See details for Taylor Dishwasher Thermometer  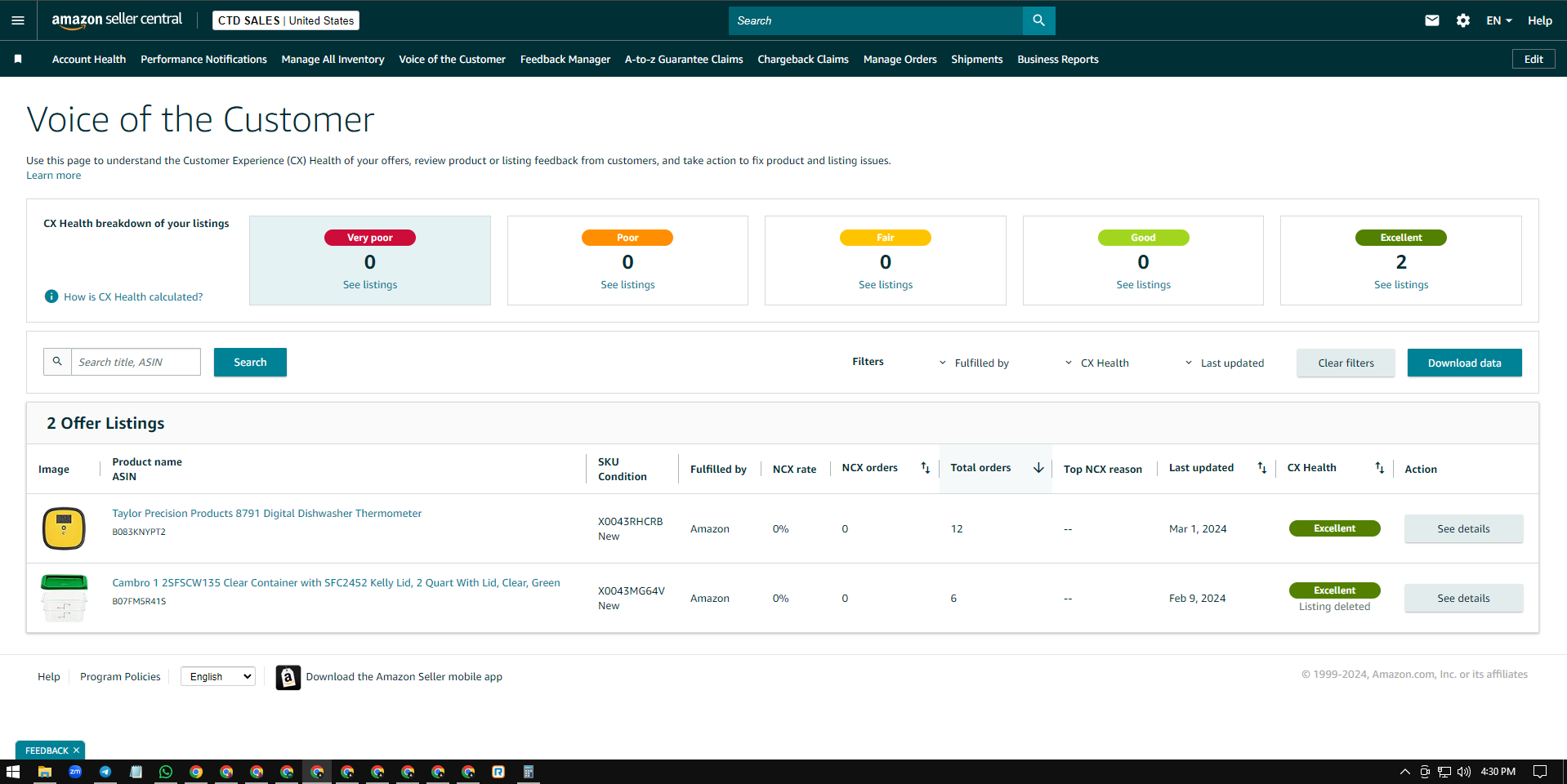(1463, 528)
